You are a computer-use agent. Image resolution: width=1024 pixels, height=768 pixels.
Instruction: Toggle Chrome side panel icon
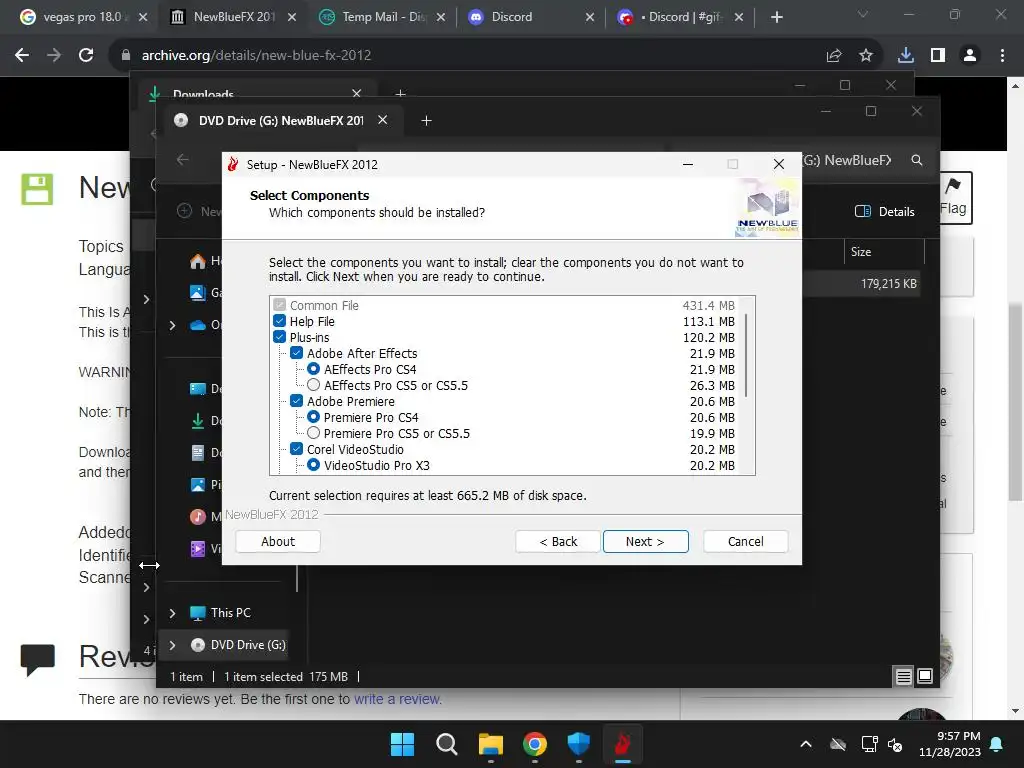(938, 56)
